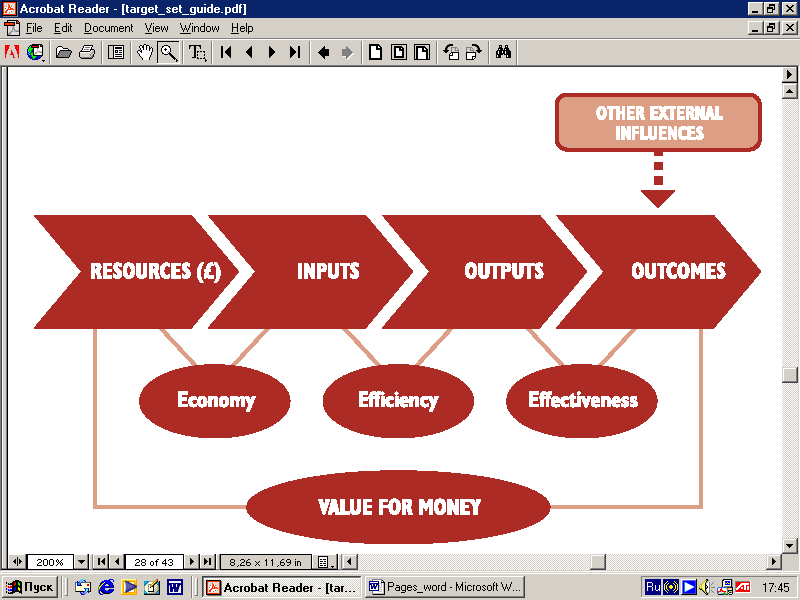Select the Text Select tool
800x600 pixels.
(197, 52)
